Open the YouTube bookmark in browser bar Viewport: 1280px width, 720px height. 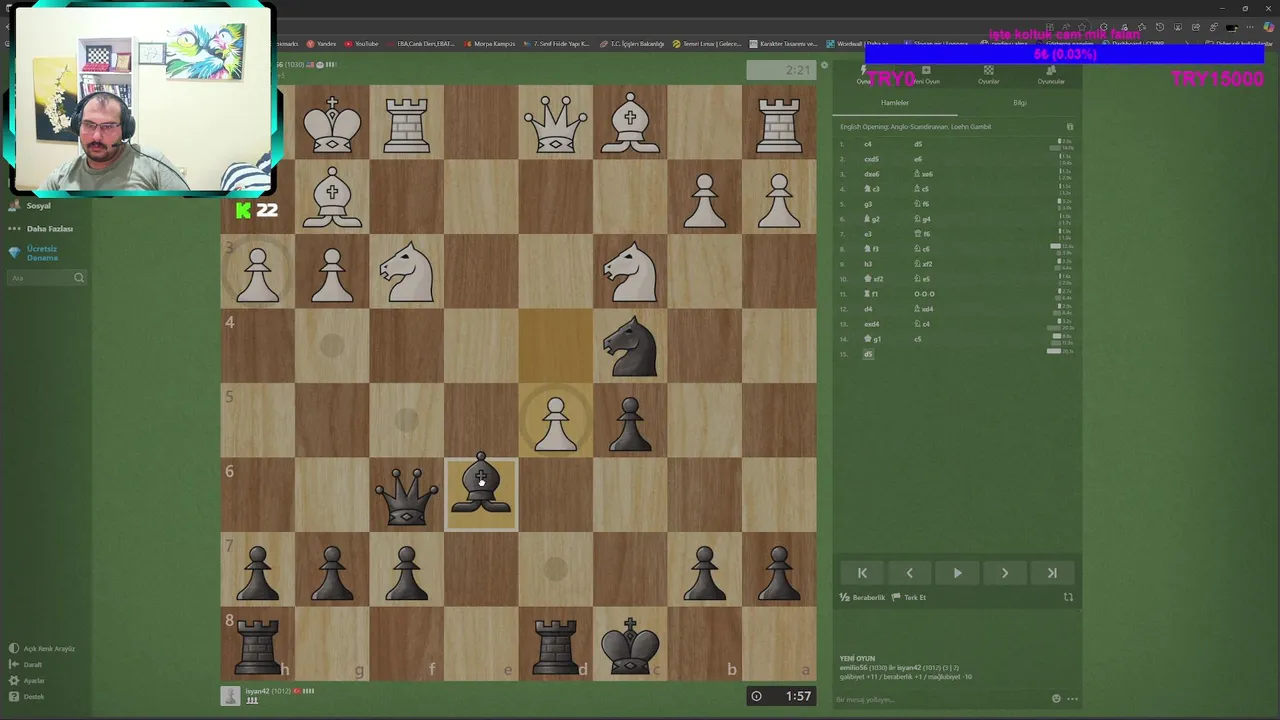click(362, 44)
